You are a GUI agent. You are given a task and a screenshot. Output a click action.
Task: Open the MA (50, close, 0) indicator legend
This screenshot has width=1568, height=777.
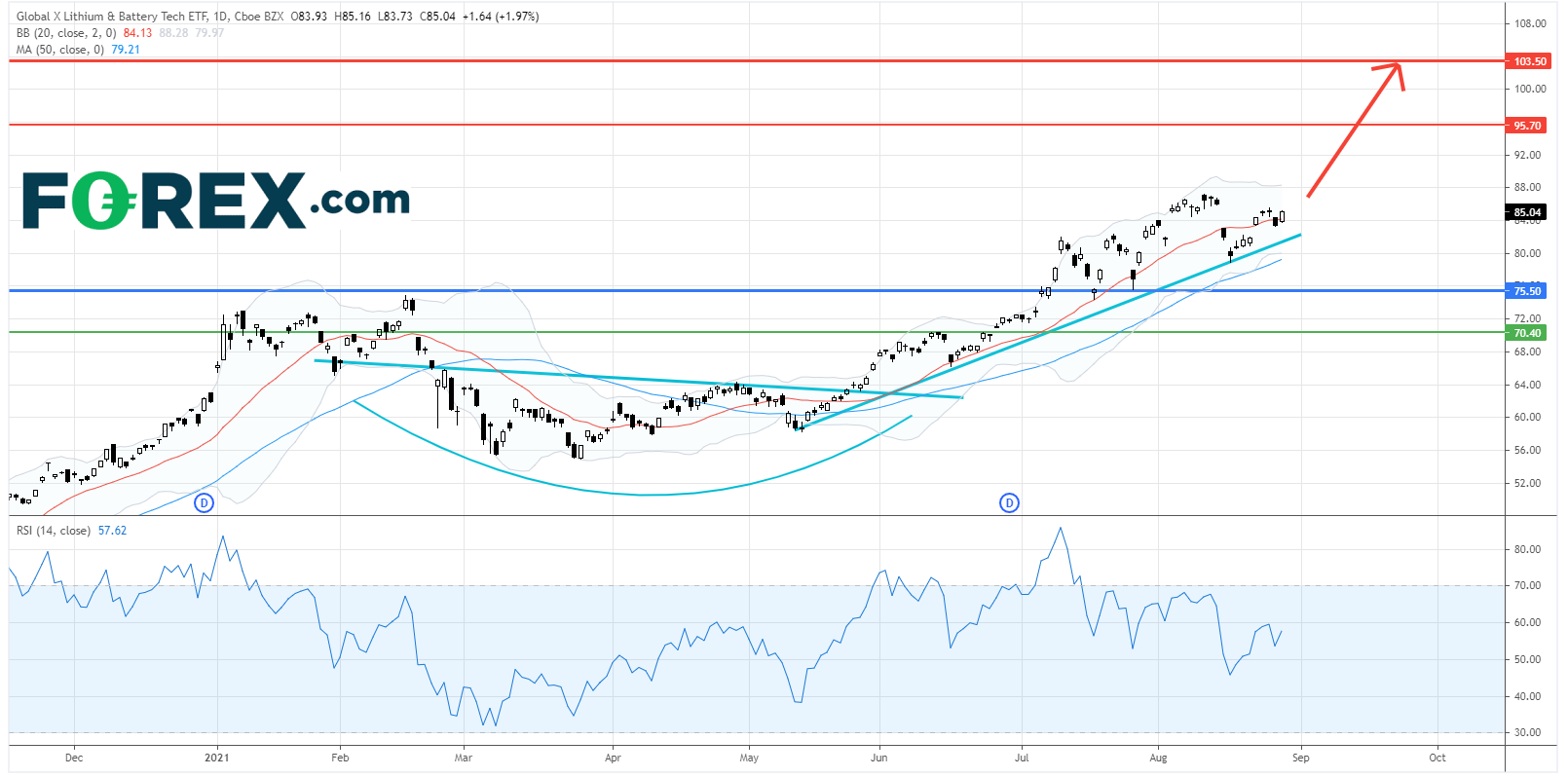[x=59, y=50]
